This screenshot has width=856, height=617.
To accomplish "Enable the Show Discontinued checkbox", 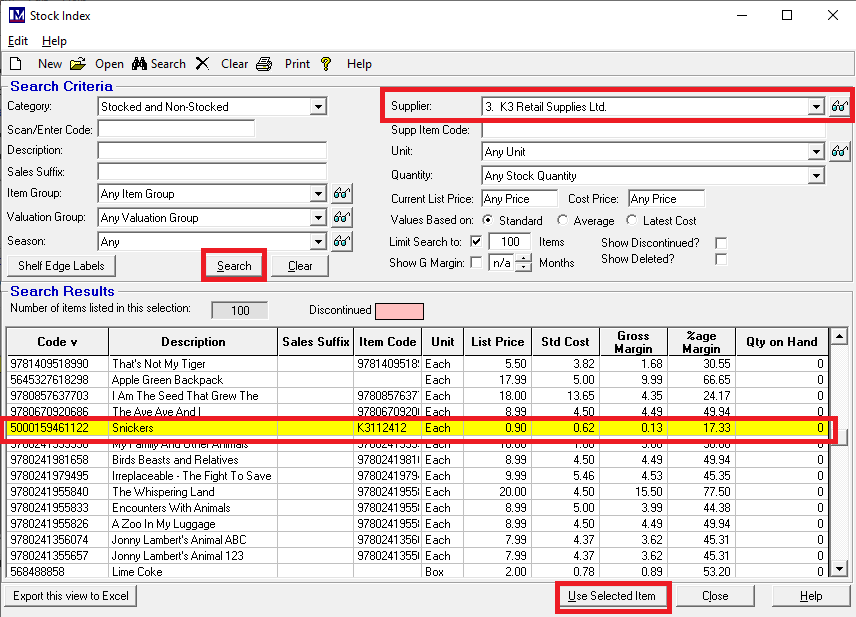I will pos(721,243).
